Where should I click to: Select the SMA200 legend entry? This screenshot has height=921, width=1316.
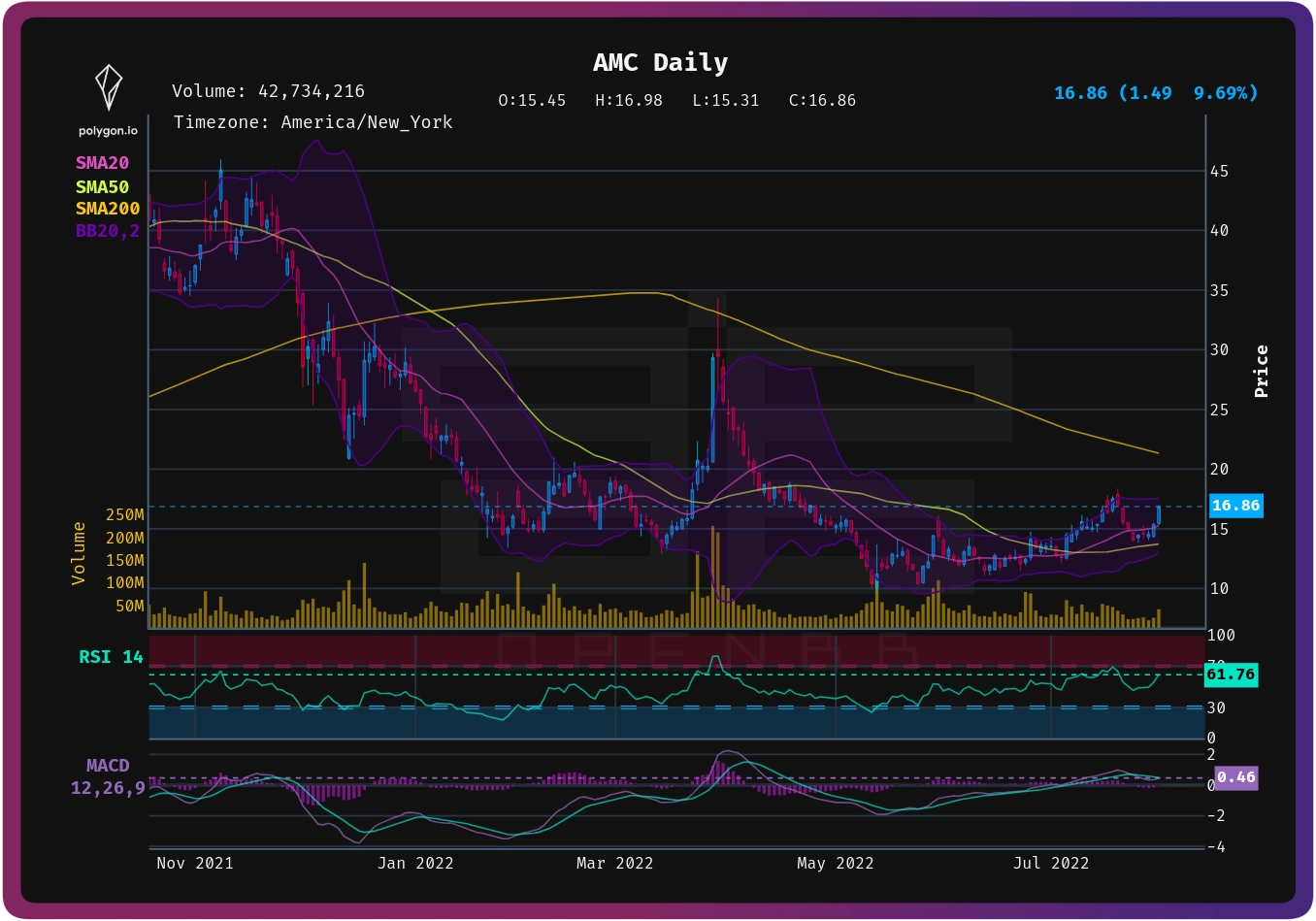(108, 209)
